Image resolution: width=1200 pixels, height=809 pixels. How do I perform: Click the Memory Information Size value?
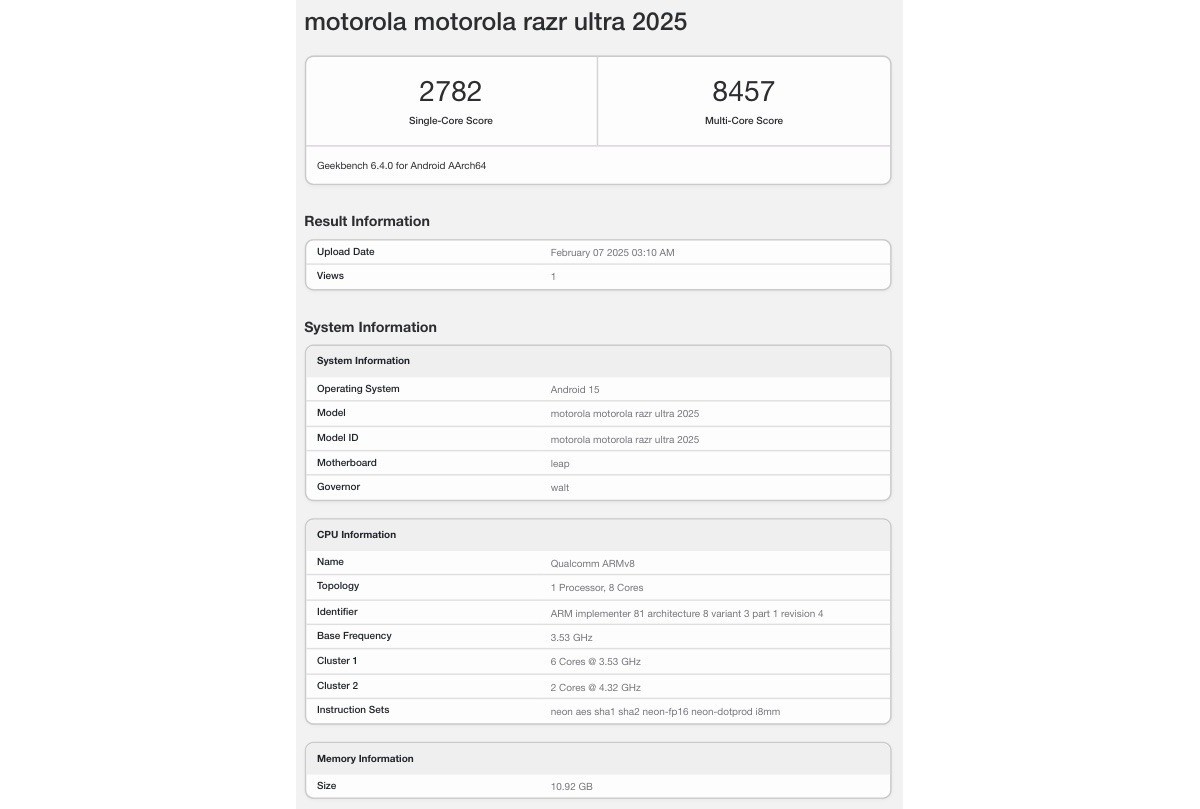(570, 786)
